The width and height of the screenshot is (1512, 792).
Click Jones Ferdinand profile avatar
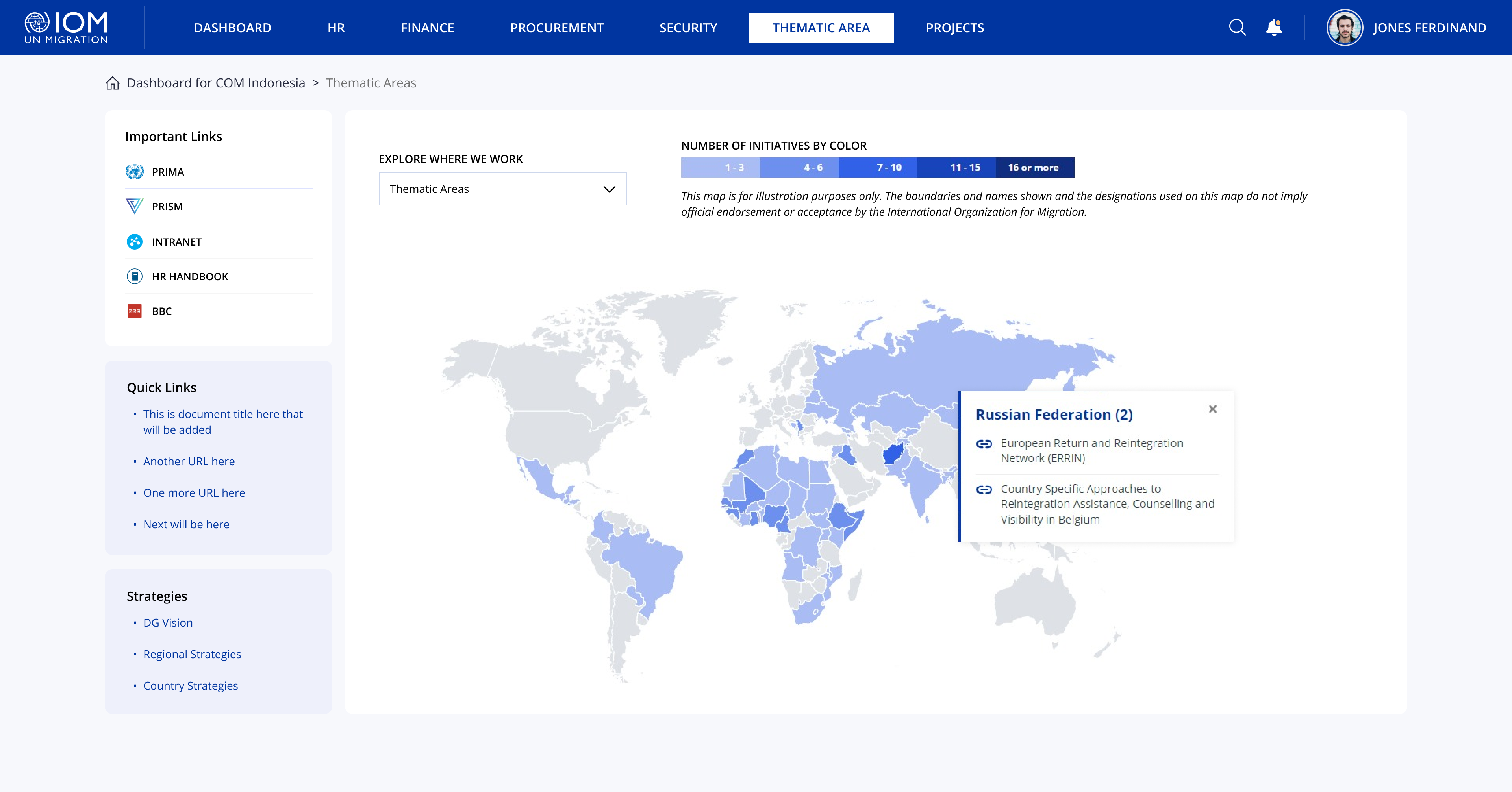click(1344, 28)
